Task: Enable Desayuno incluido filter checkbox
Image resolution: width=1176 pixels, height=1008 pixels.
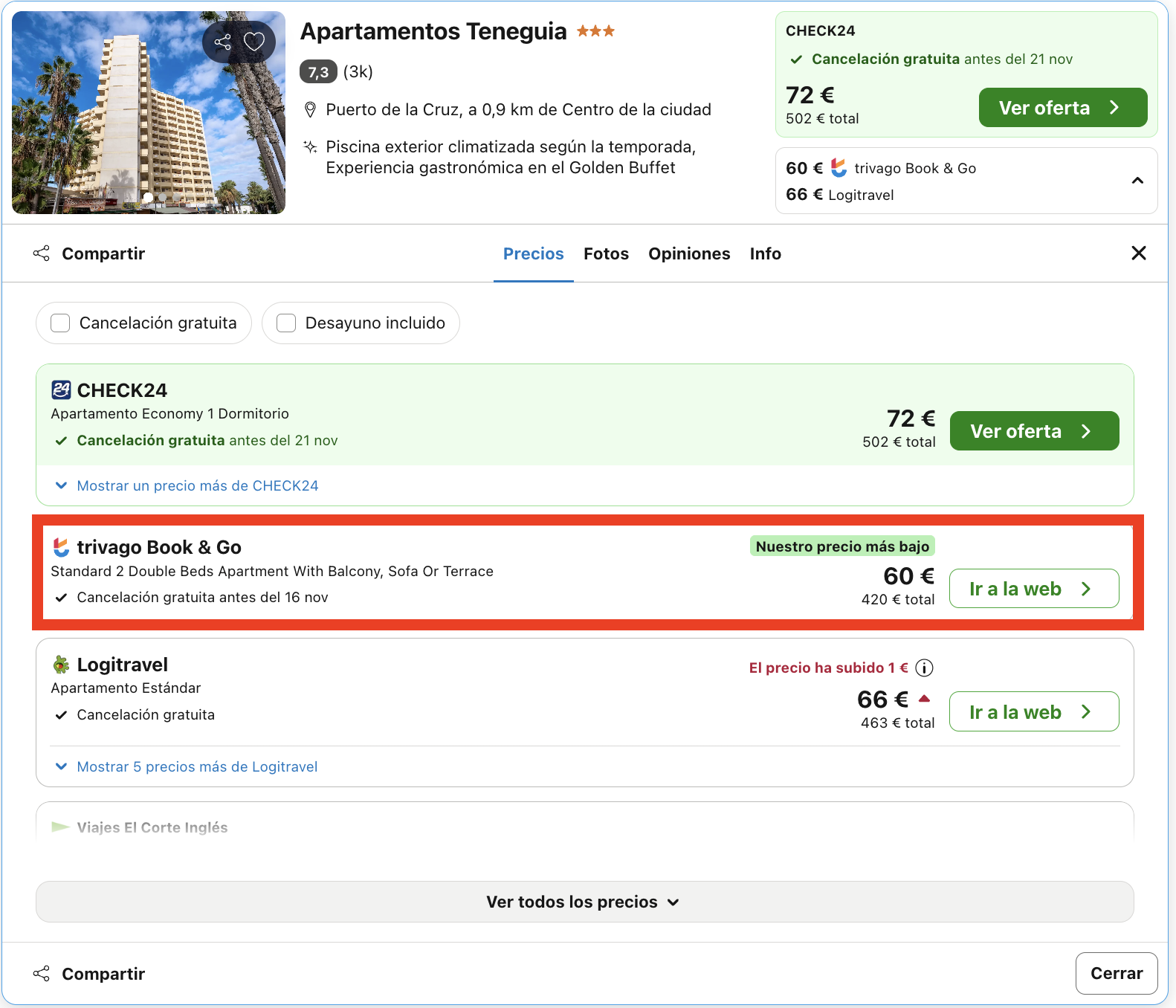Action: pos(286,323)
